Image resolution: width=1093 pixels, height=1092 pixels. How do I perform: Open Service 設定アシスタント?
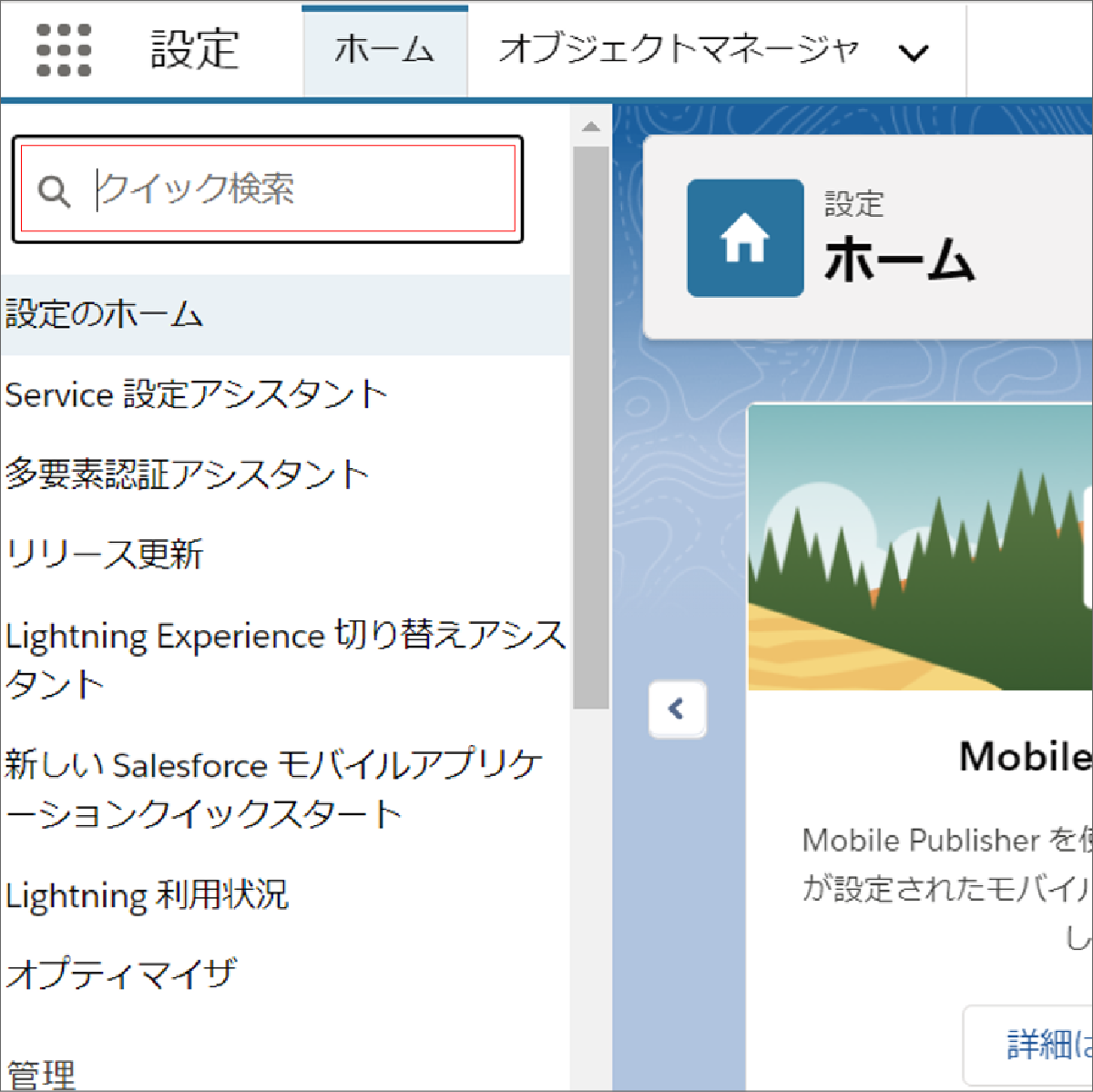[x=197, y=394]
